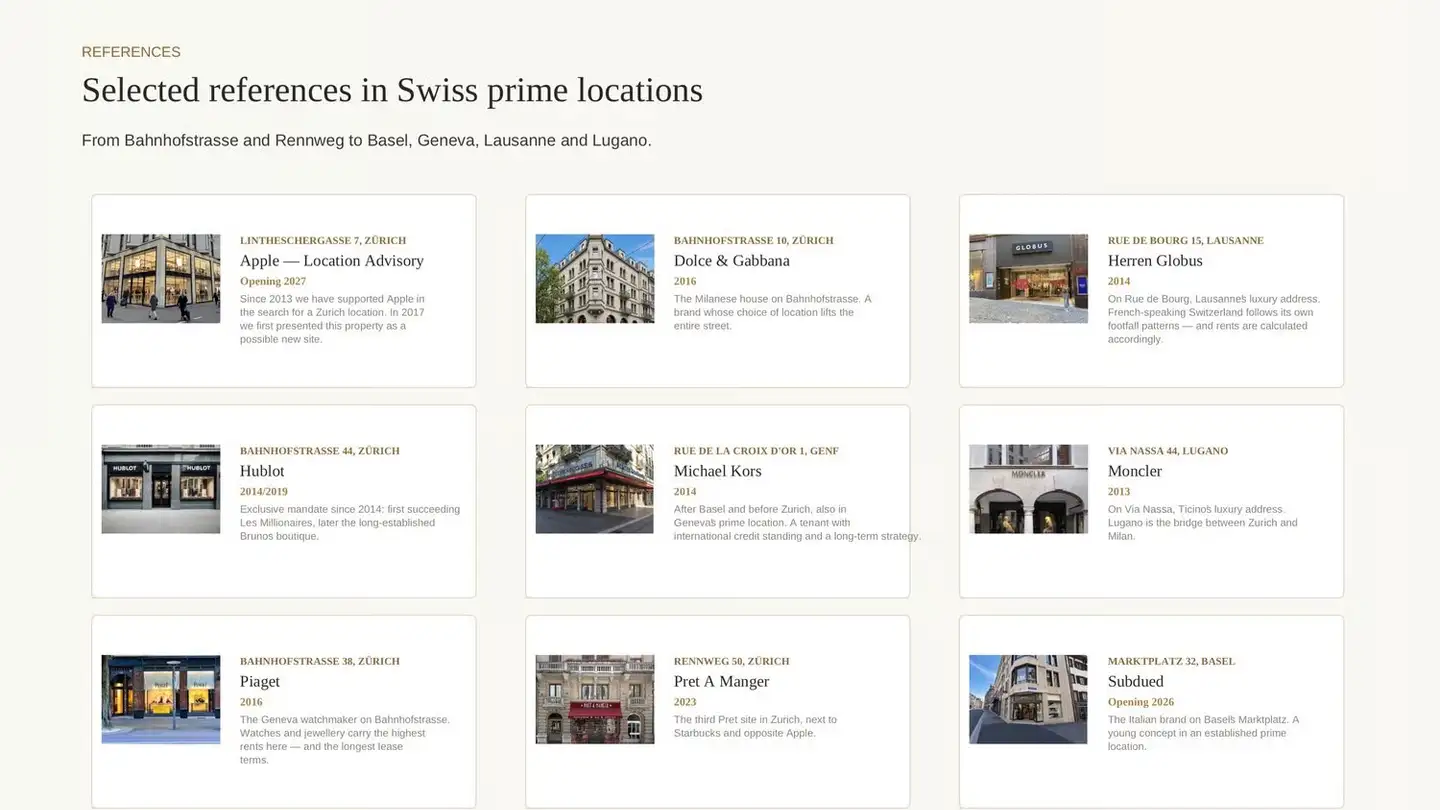Select the 'Herren Globus' card title
Image resolution: width=1440 pixels, height=810 pixels.
click(x=1155, y=261)
